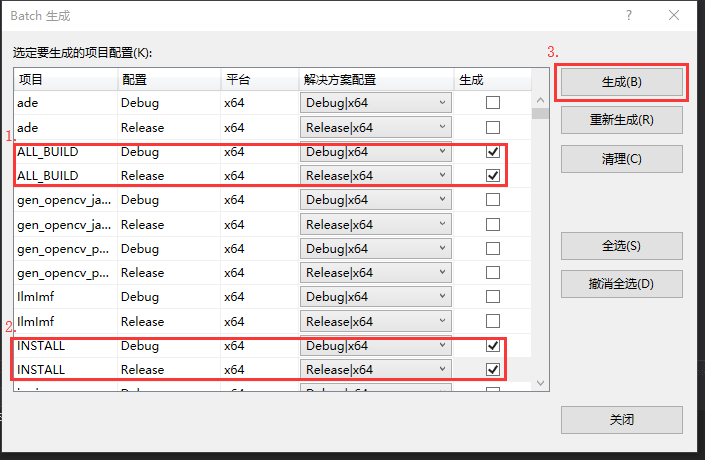Click the 清理(C) clean button

621,159
